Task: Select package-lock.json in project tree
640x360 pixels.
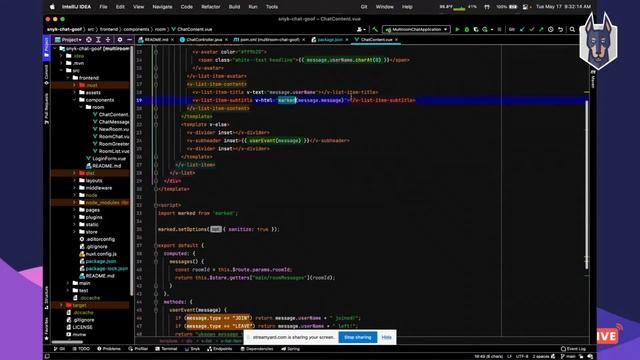Action: point(104,269)
